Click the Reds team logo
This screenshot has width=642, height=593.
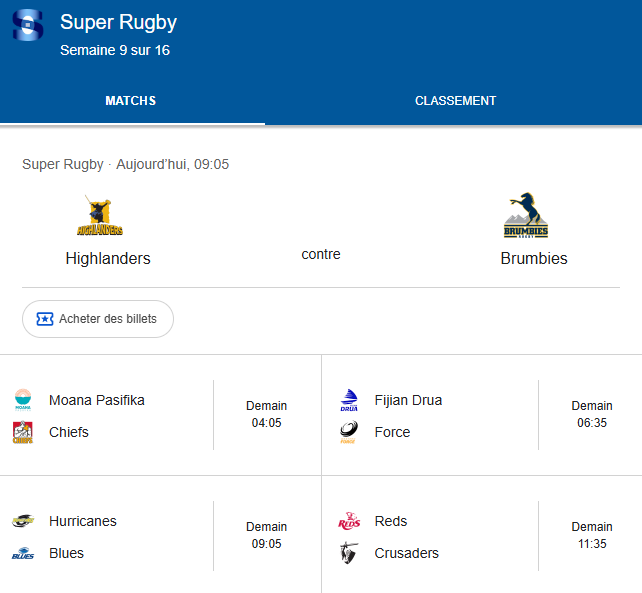coord(349,521)
